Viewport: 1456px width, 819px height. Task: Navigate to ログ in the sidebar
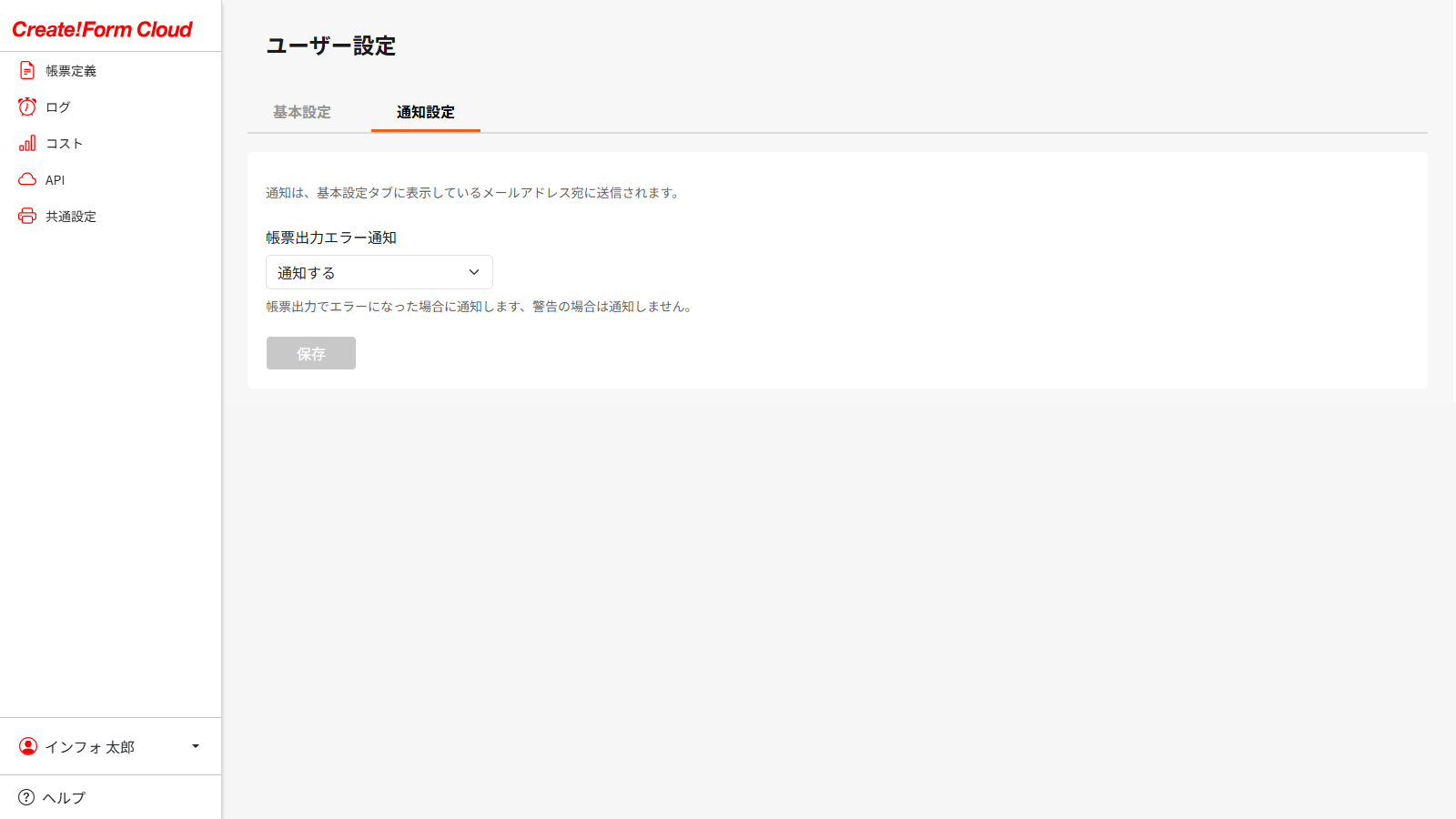[x=56, y=106]
